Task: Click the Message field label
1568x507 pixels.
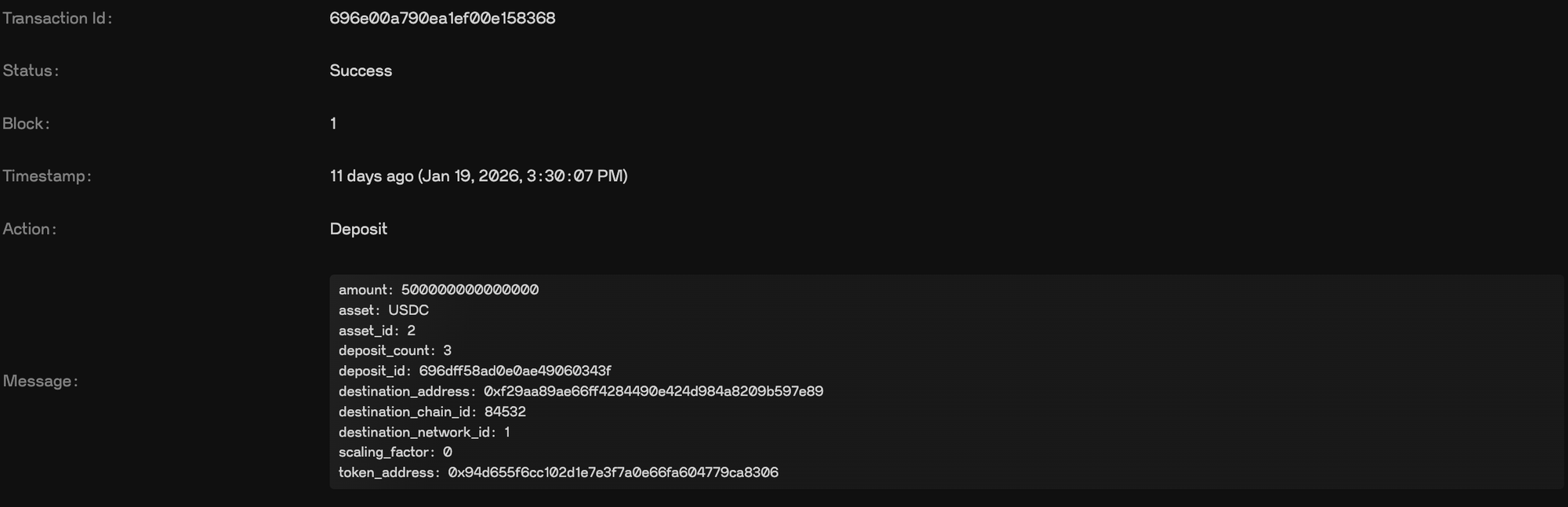Action: tap(40, 381)
